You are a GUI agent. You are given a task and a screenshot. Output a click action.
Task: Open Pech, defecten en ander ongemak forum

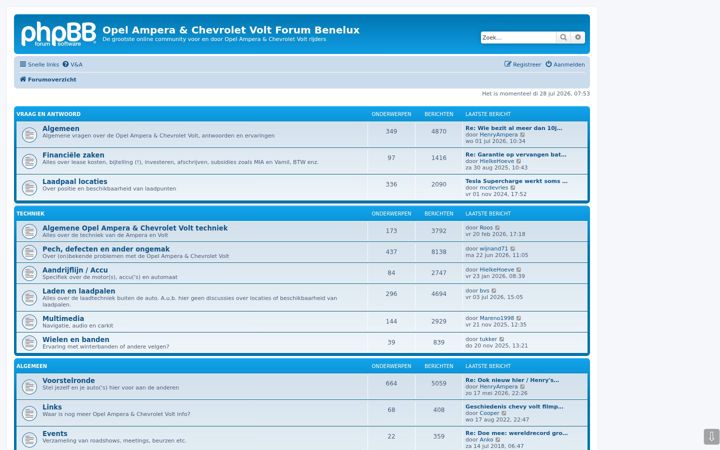(106, 249)
